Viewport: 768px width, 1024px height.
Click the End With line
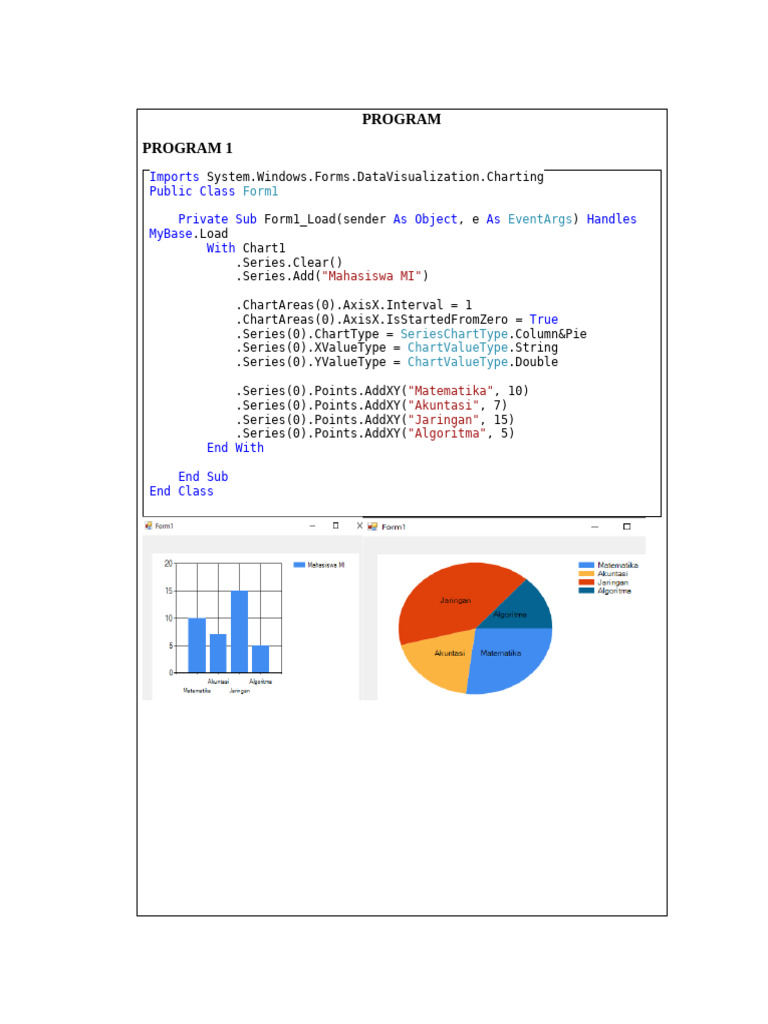coord(235,447)
